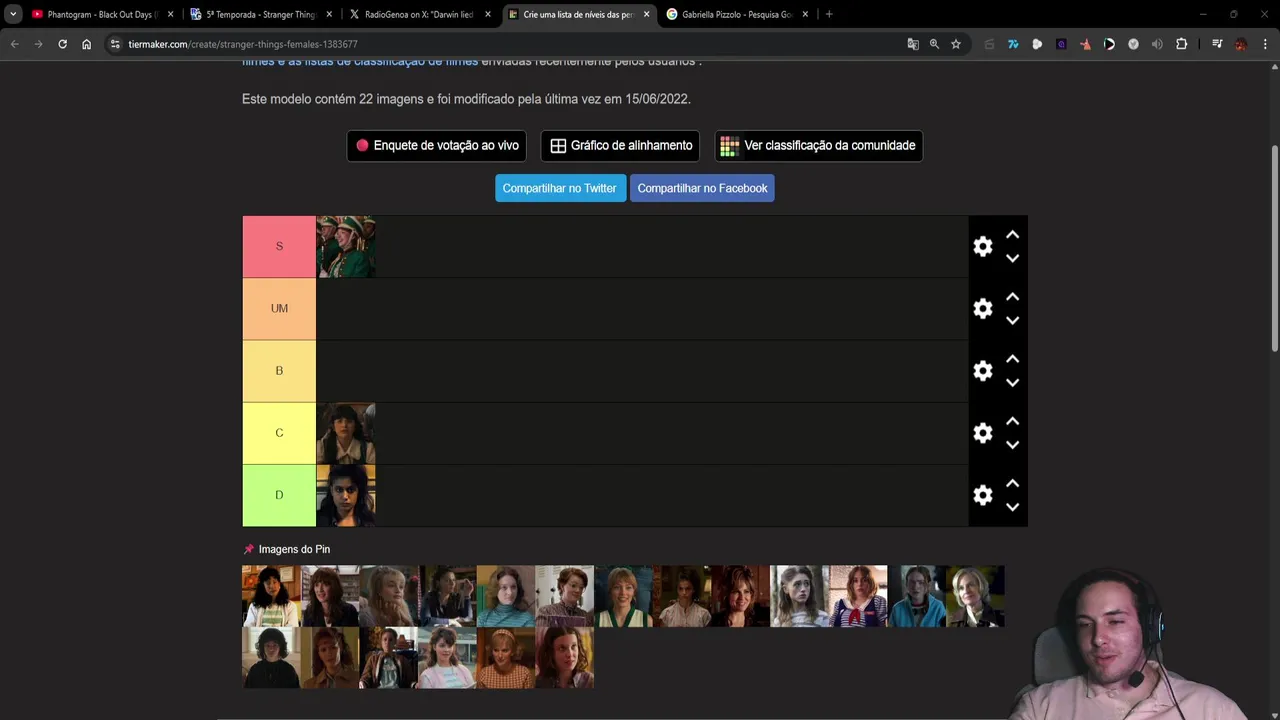
Task: Click the up arrow of the S tier row
Action: point(1012,235)
